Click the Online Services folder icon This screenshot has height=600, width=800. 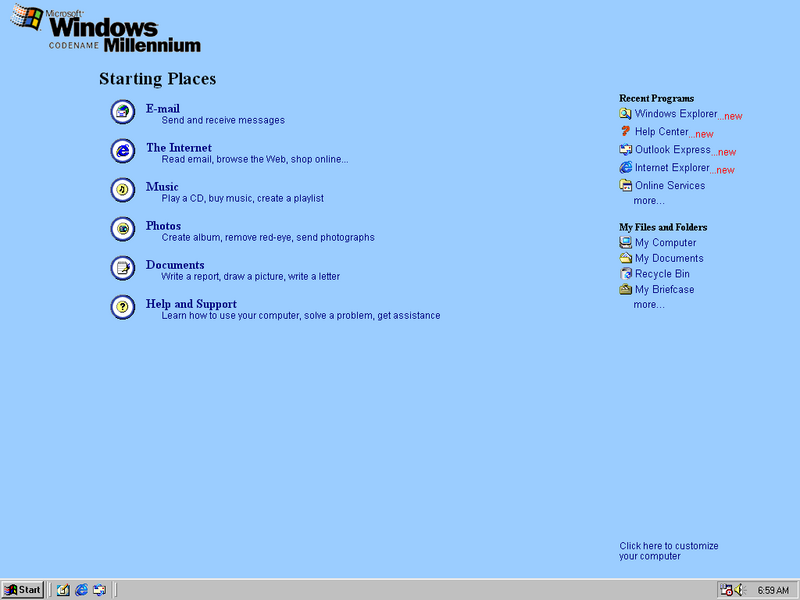tap(626, 186)
